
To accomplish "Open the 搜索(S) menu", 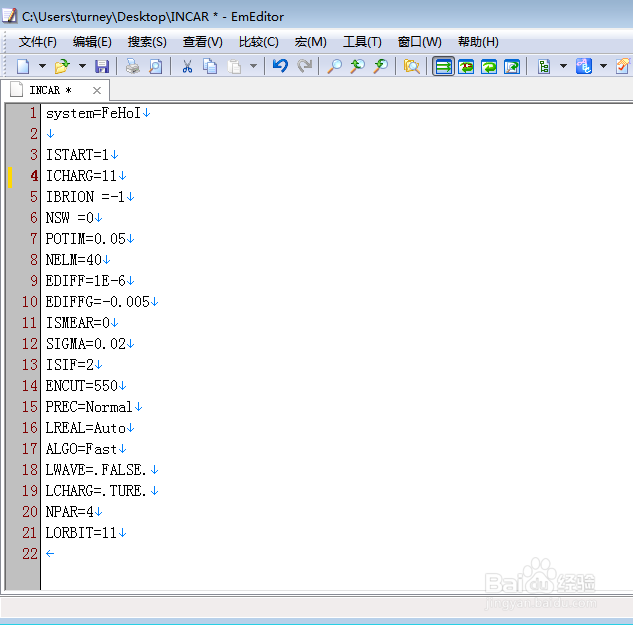I will [x=147, y=42].
